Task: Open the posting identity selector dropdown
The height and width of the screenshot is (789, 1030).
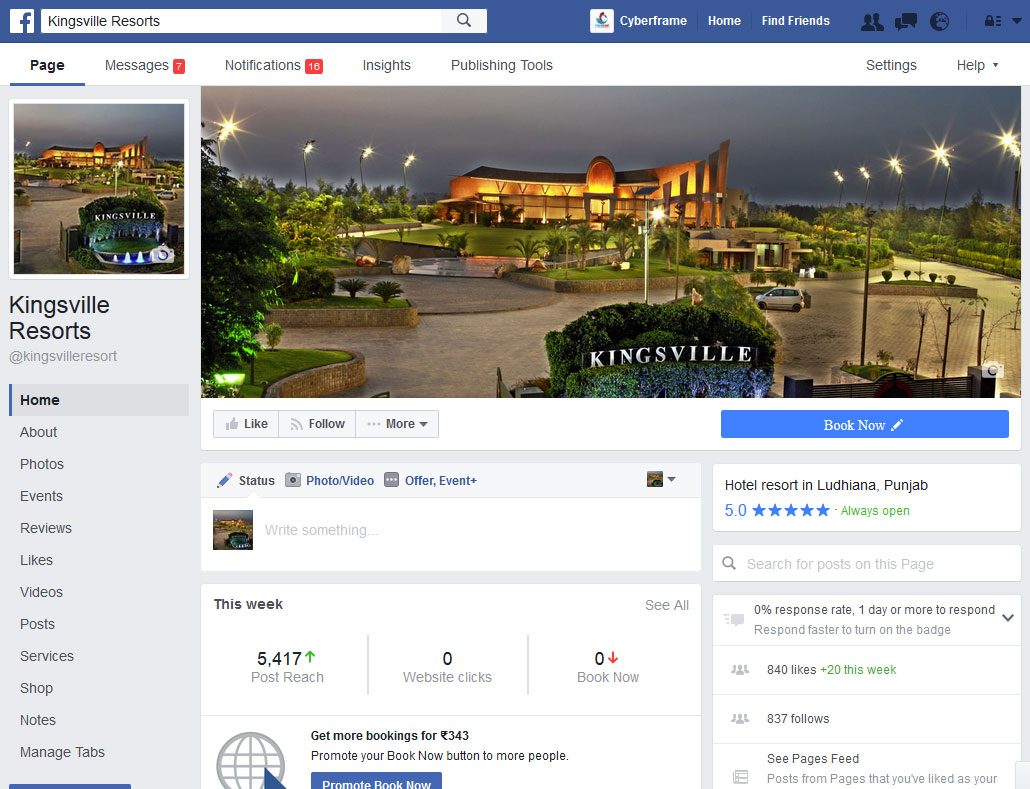Action: click(661, 479)
